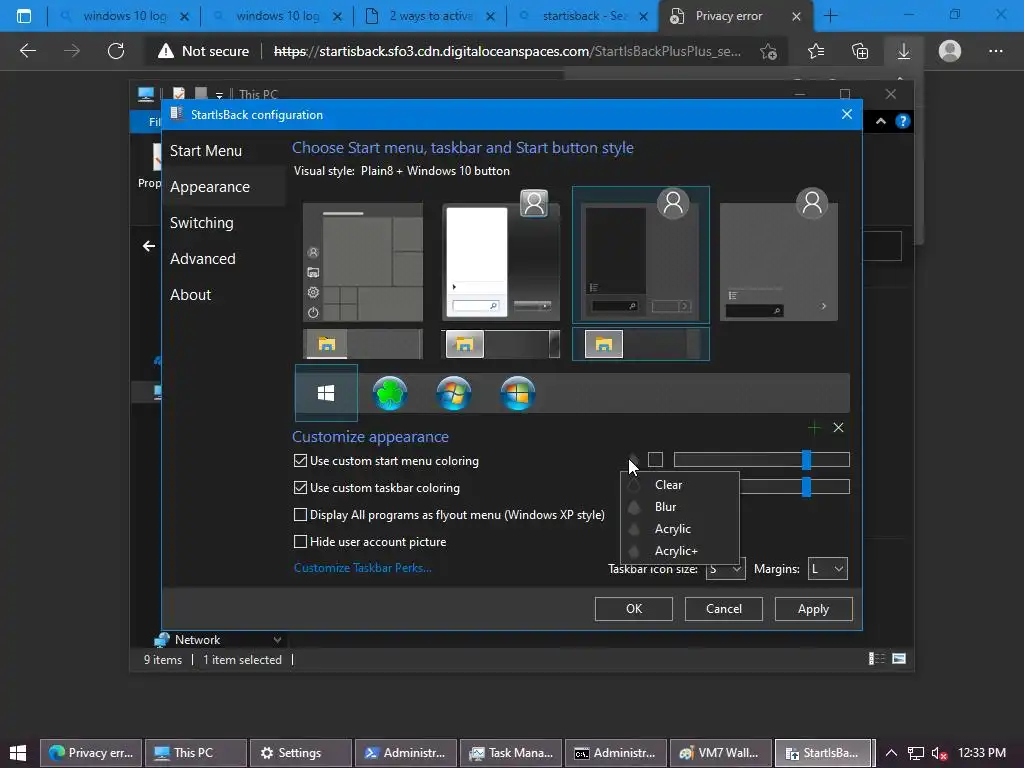Choose the Plain8 dark start menu style
Image resolution: width=1024 pixels, height=768 pixels.
pos(641,255)
